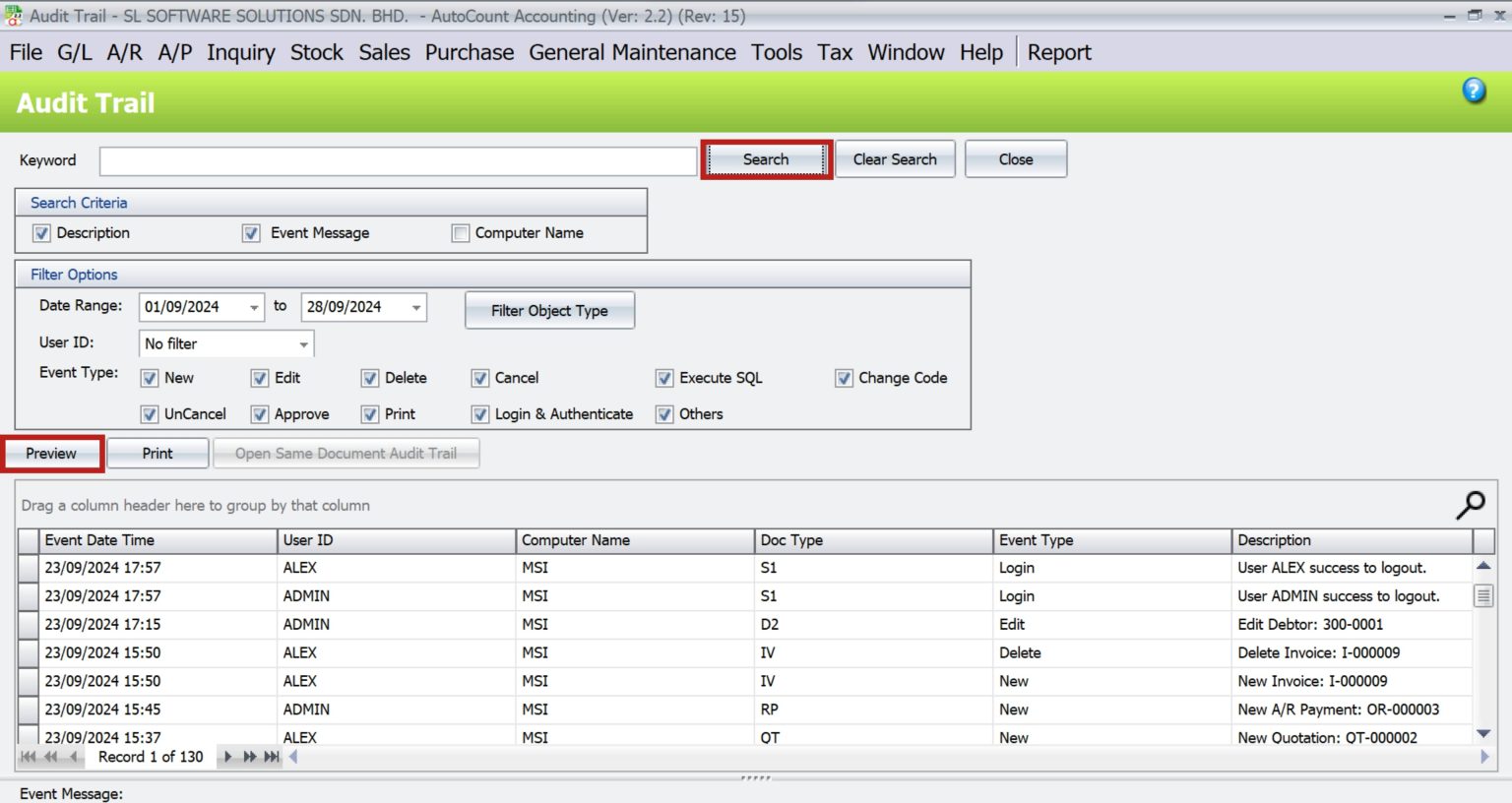
Task: Select the Purchase menu
Action: pyautogui.click(x=470, y=52)
